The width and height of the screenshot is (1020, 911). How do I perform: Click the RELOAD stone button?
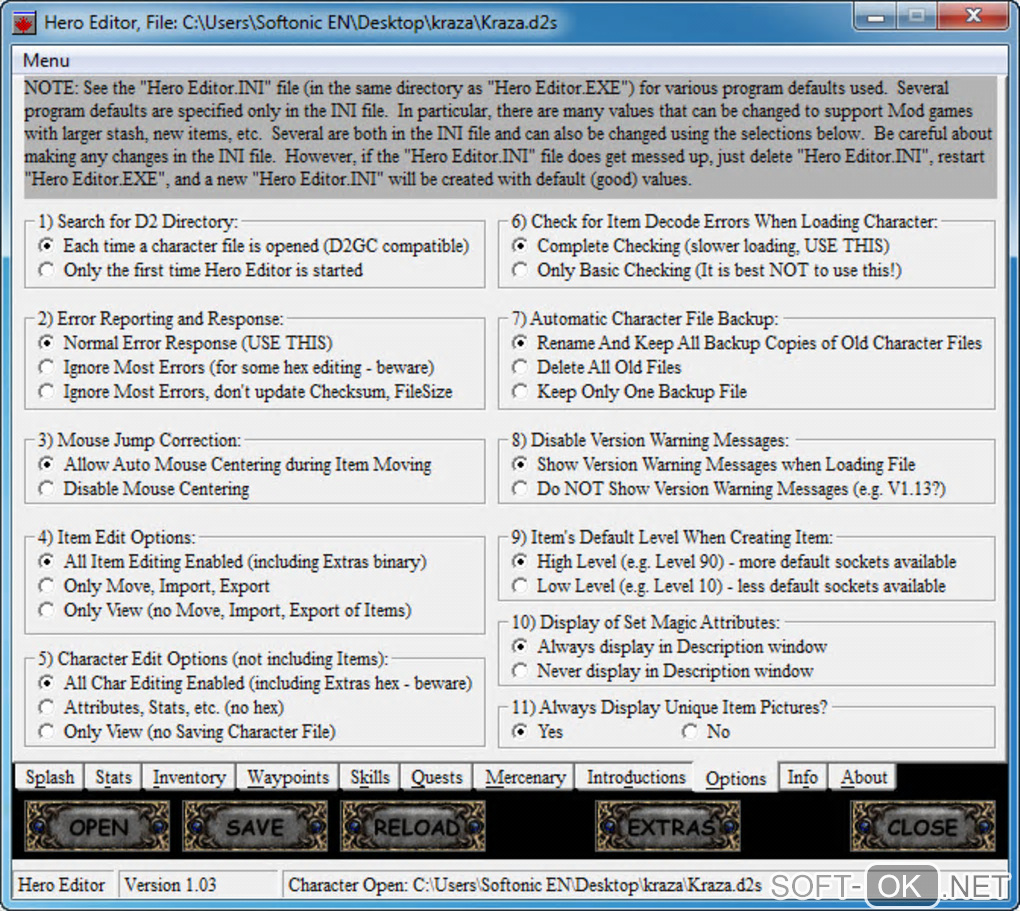click(414, 826)
